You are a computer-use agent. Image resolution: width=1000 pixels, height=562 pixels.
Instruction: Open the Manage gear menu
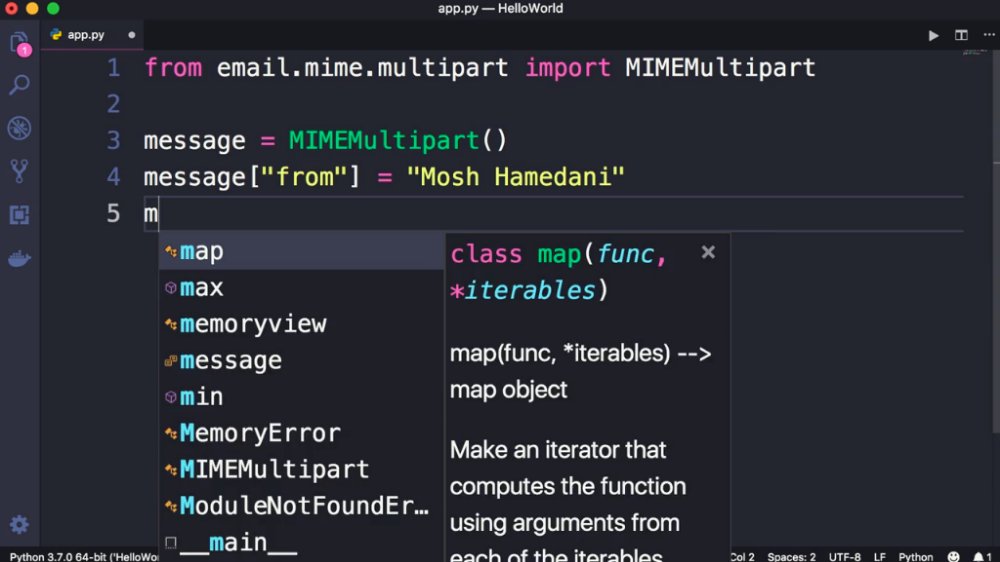19,524
